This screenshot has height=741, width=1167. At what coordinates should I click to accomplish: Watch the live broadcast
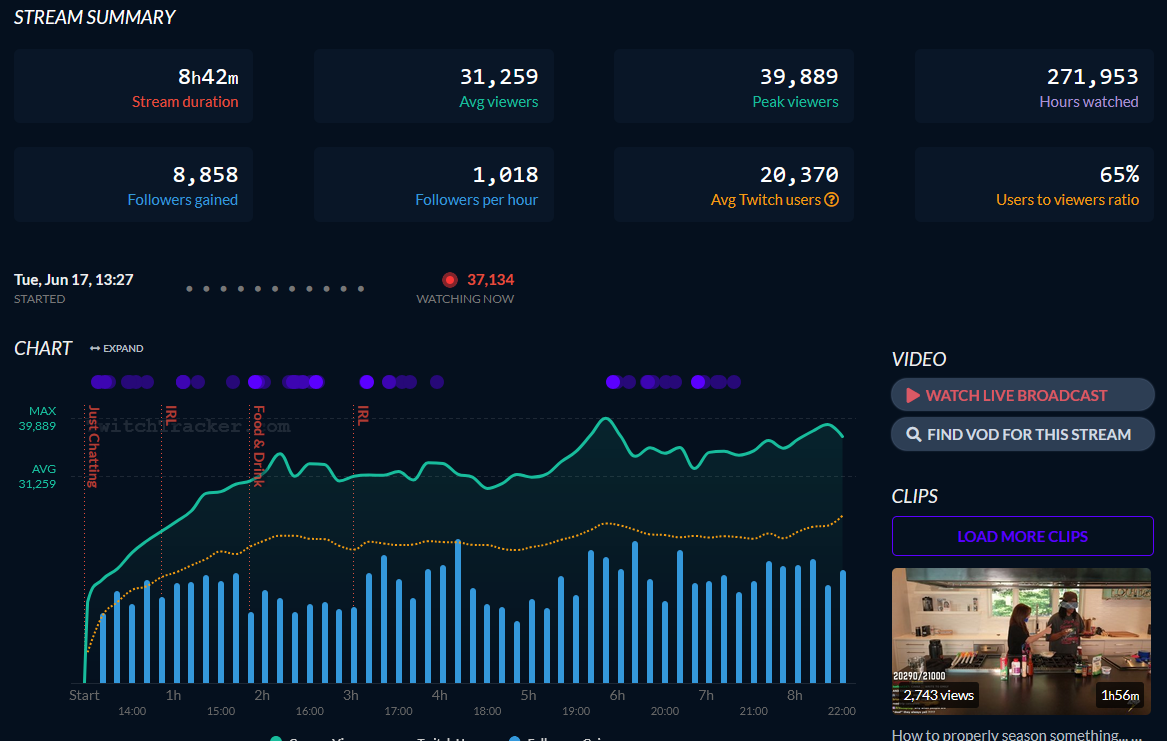(1022, 395)
